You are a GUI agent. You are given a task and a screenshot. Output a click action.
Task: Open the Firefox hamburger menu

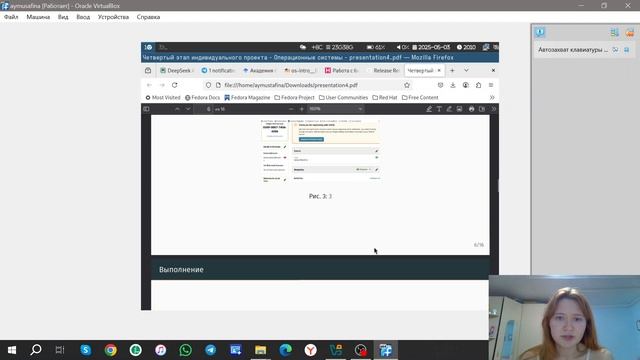pos(491,85)
